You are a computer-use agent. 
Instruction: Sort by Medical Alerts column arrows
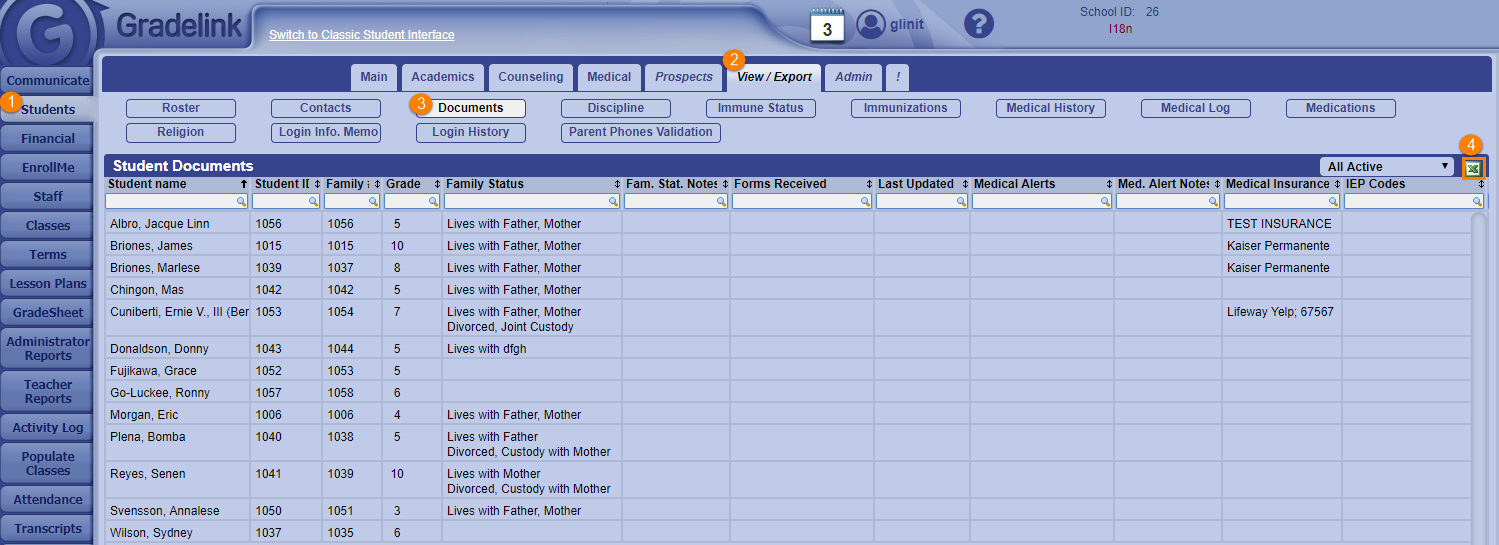pyautogui.click(x=1109, y=185)
